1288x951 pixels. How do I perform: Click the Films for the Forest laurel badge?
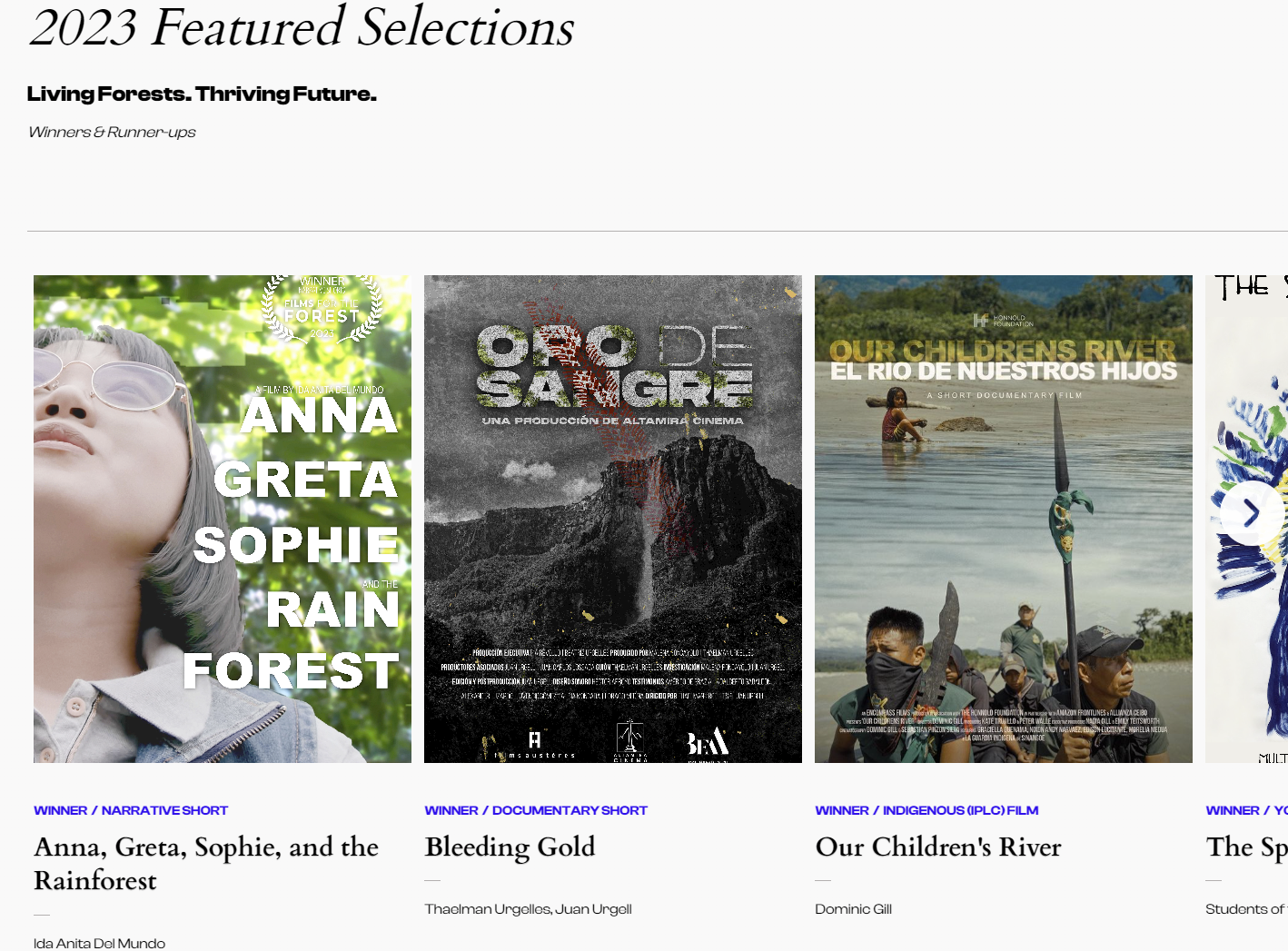point(322,308)
